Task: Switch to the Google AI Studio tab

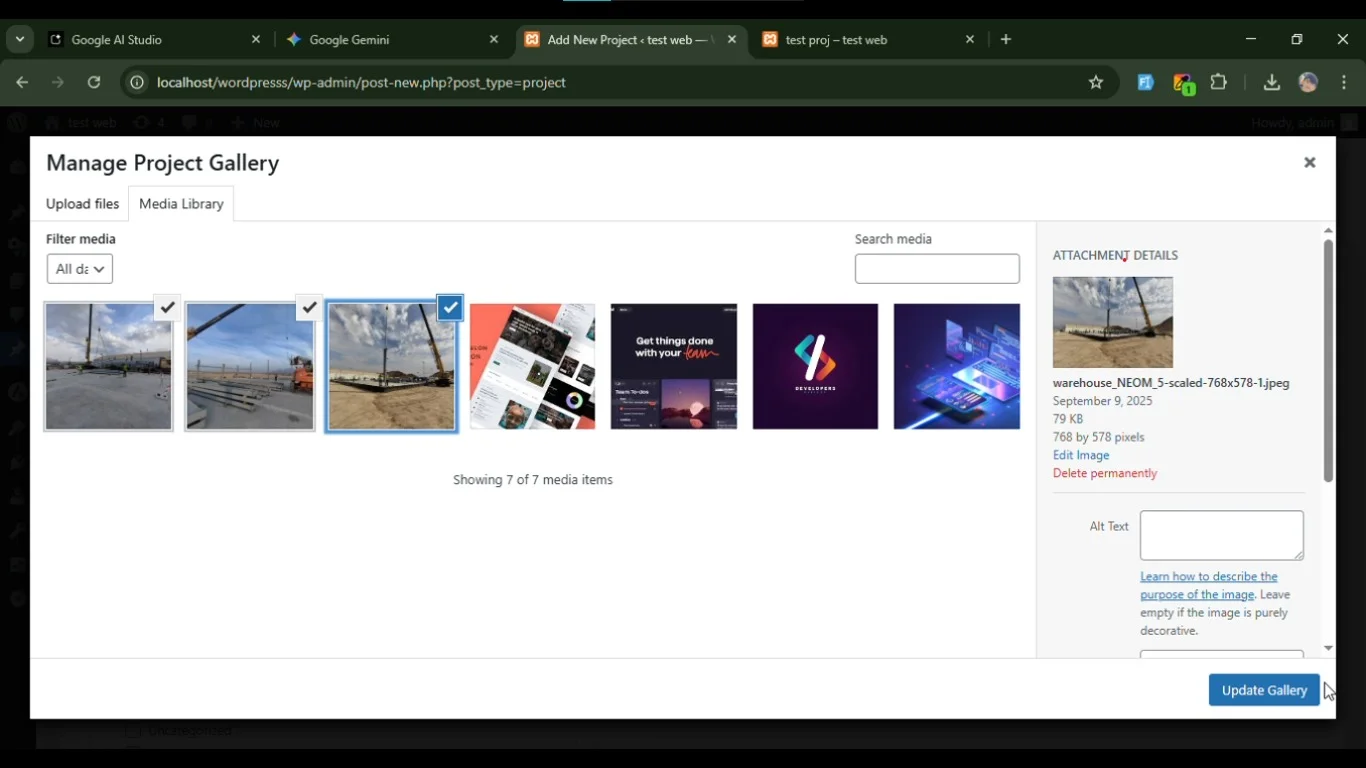Action: point(155,40)
